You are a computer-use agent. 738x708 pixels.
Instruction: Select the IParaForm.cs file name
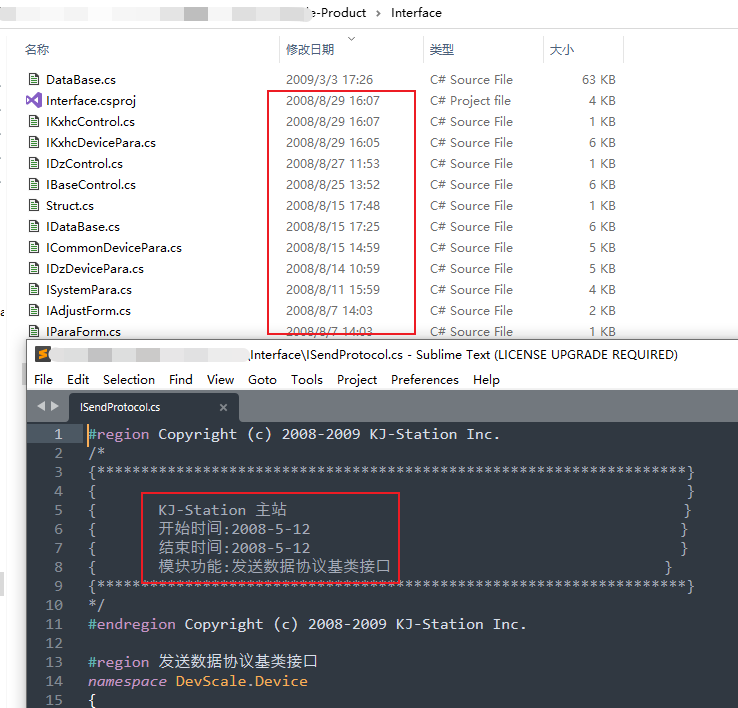pos(83,331)
